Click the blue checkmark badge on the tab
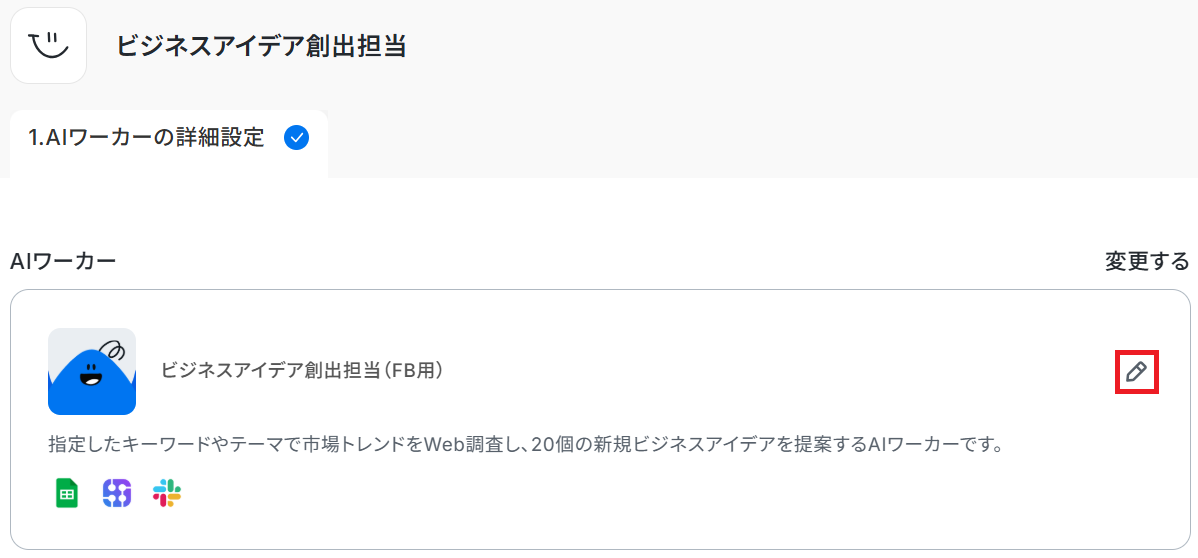Image resolution: width=1198 pixels, height=558 pixels. 296,138
